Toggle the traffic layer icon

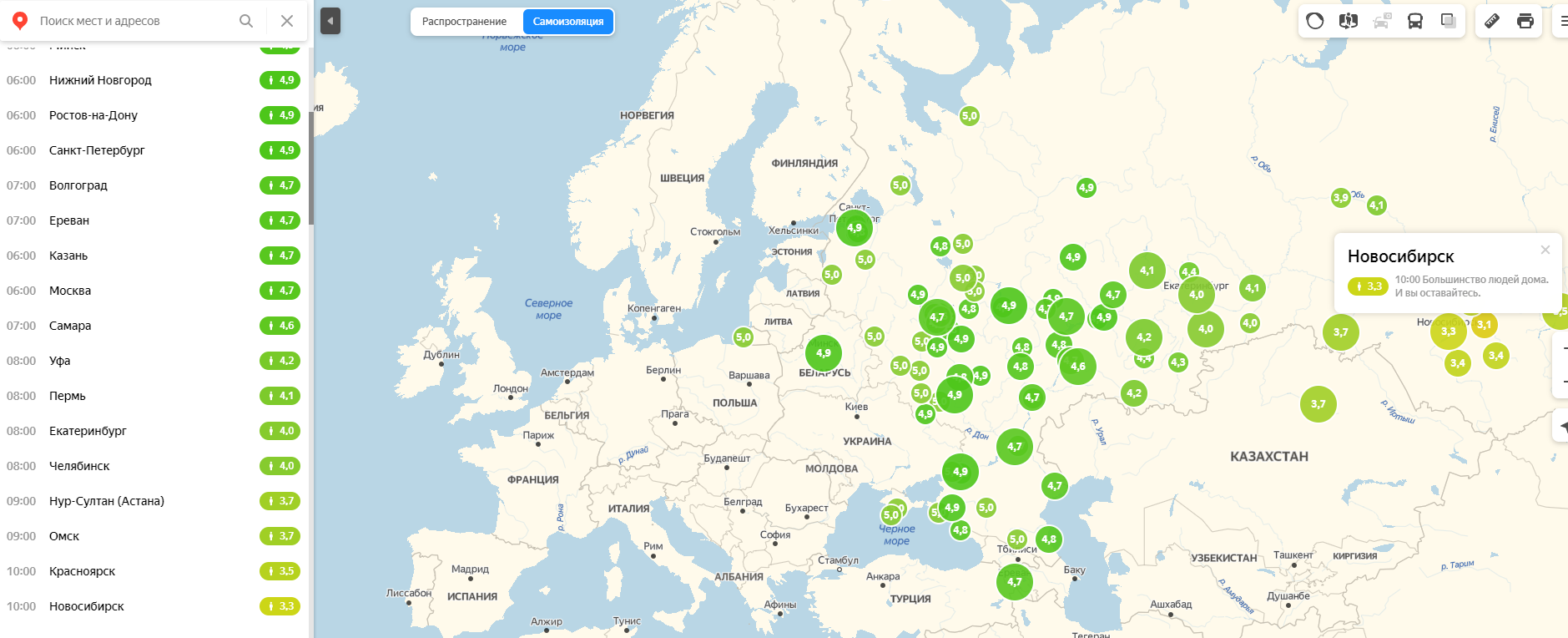1315,21
